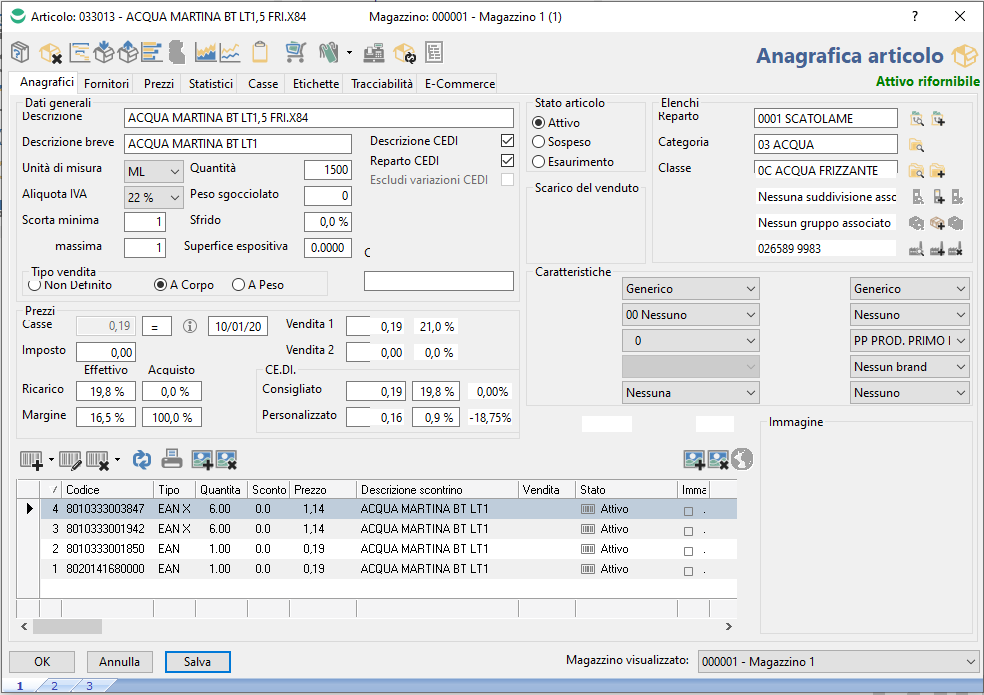Click the clipboard icon in top toolbar

[x=261, y=52]
